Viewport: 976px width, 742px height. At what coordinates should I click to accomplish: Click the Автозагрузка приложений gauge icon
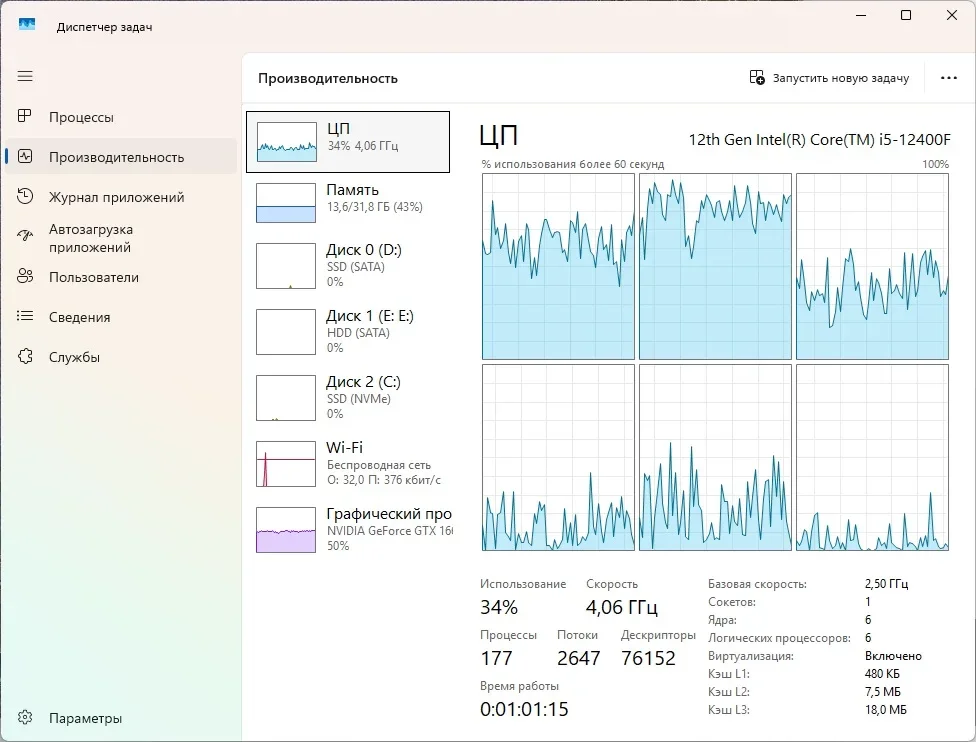[x=25, y=236]
